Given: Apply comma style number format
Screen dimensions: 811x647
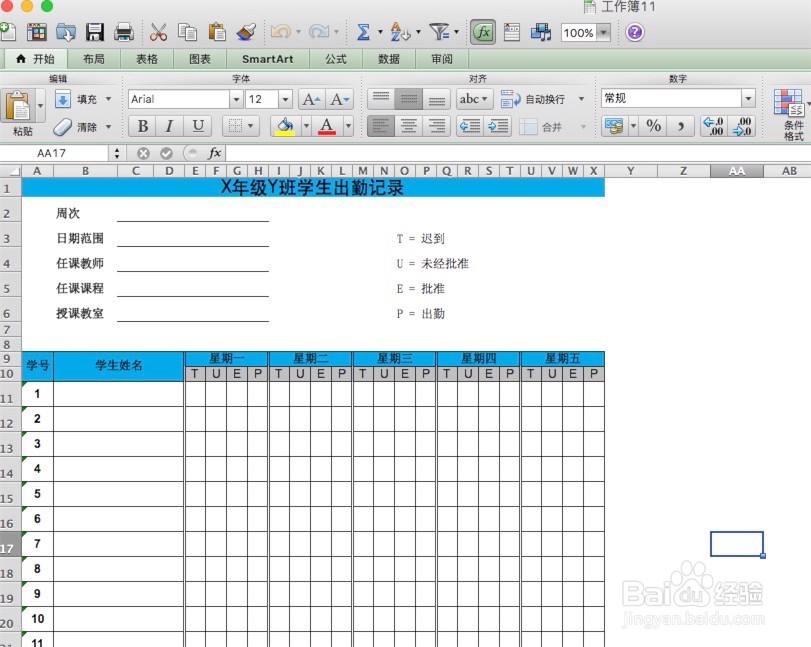Looking at the screenshot, I should pyautogui.click(x=681, y=126).
